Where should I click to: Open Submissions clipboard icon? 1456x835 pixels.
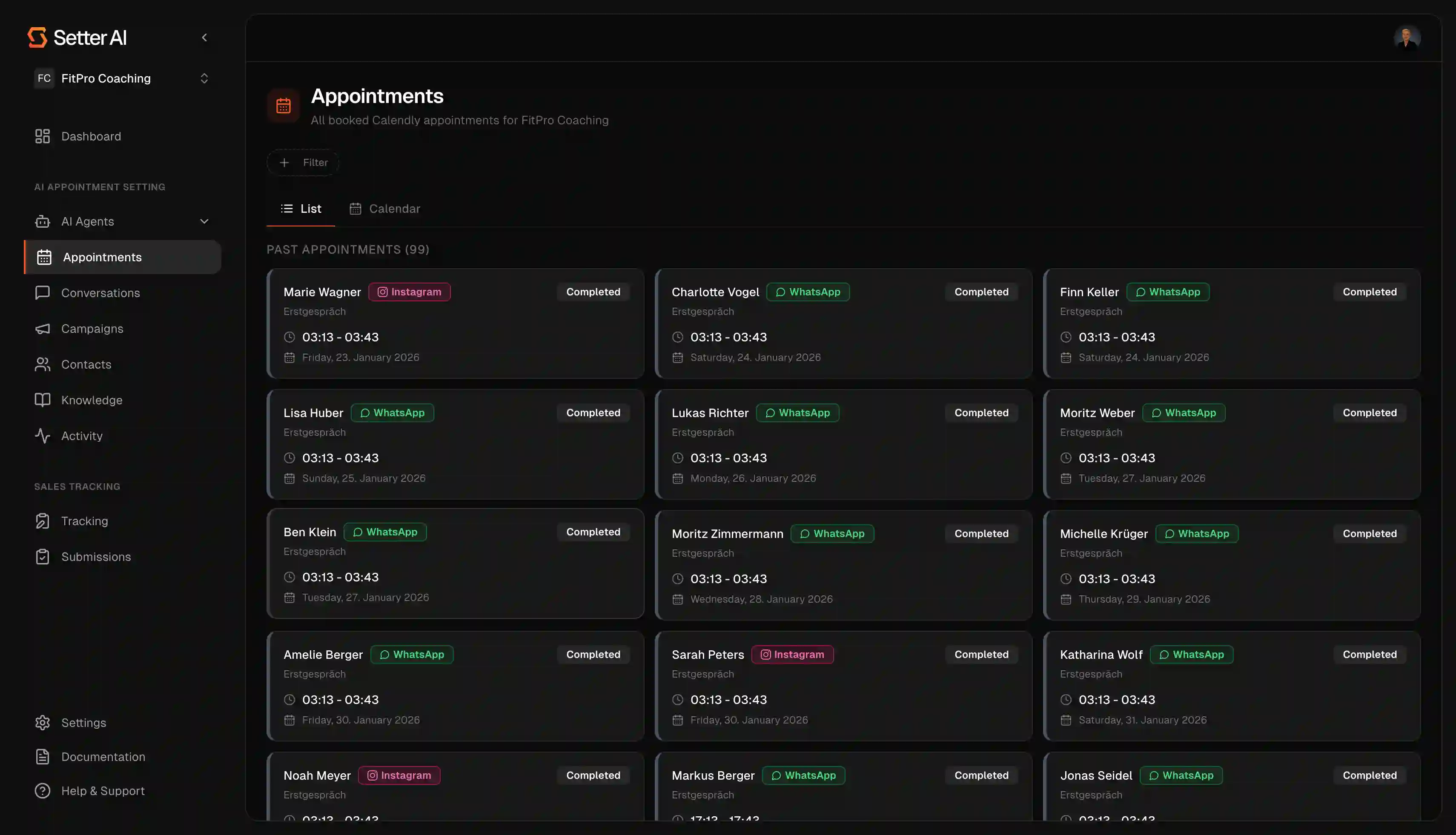[x=43, y=557]
